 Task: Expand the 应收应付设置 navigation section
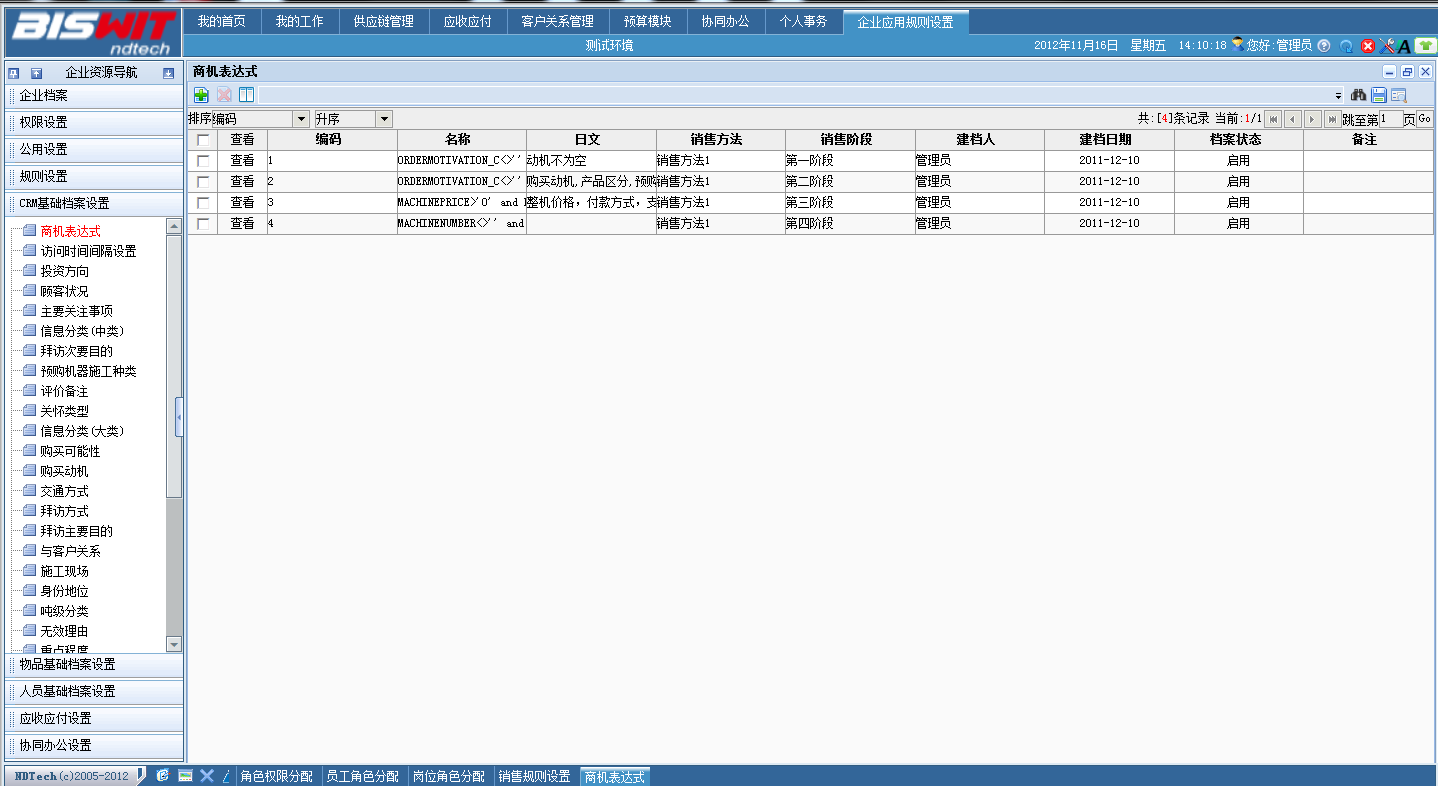pyautogui.click(x=94, y=719)
